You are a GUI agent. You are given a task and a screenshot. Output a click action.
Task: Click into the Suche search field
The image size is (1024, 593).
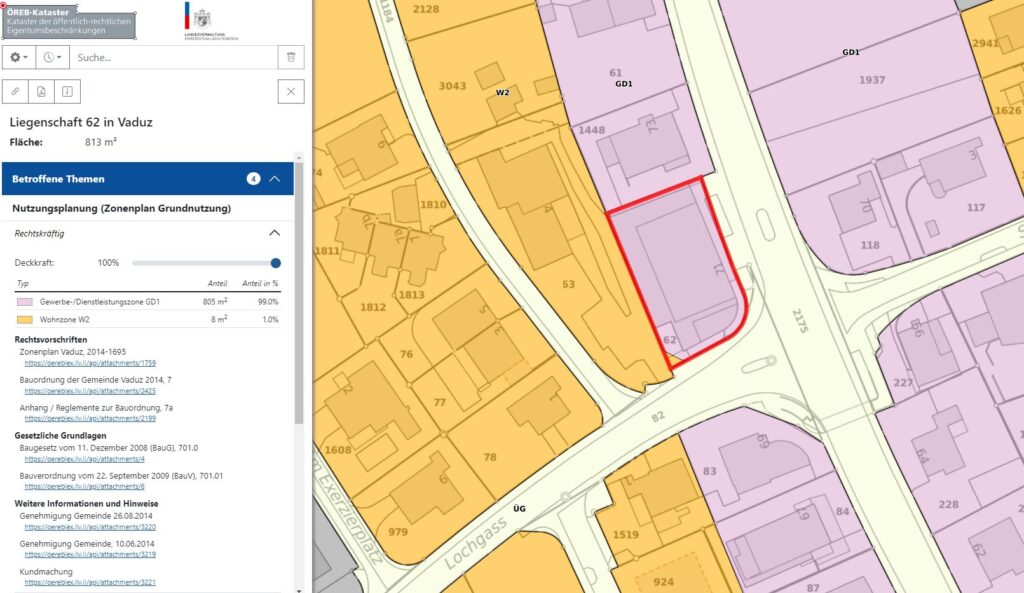pos(170,57)
